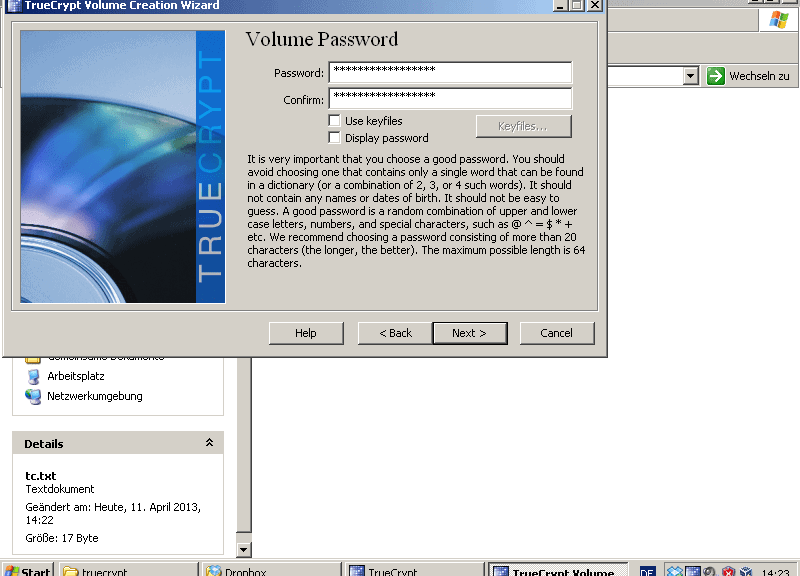
Task: Open the Help button in wizard
Action: [306, 333]
